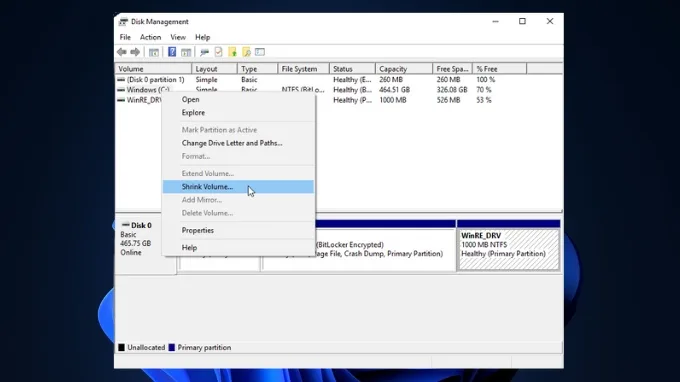This screenshot has height=382, width=680.
Task: Sort by the Capacity column header
Action: (x=404, y=69)
